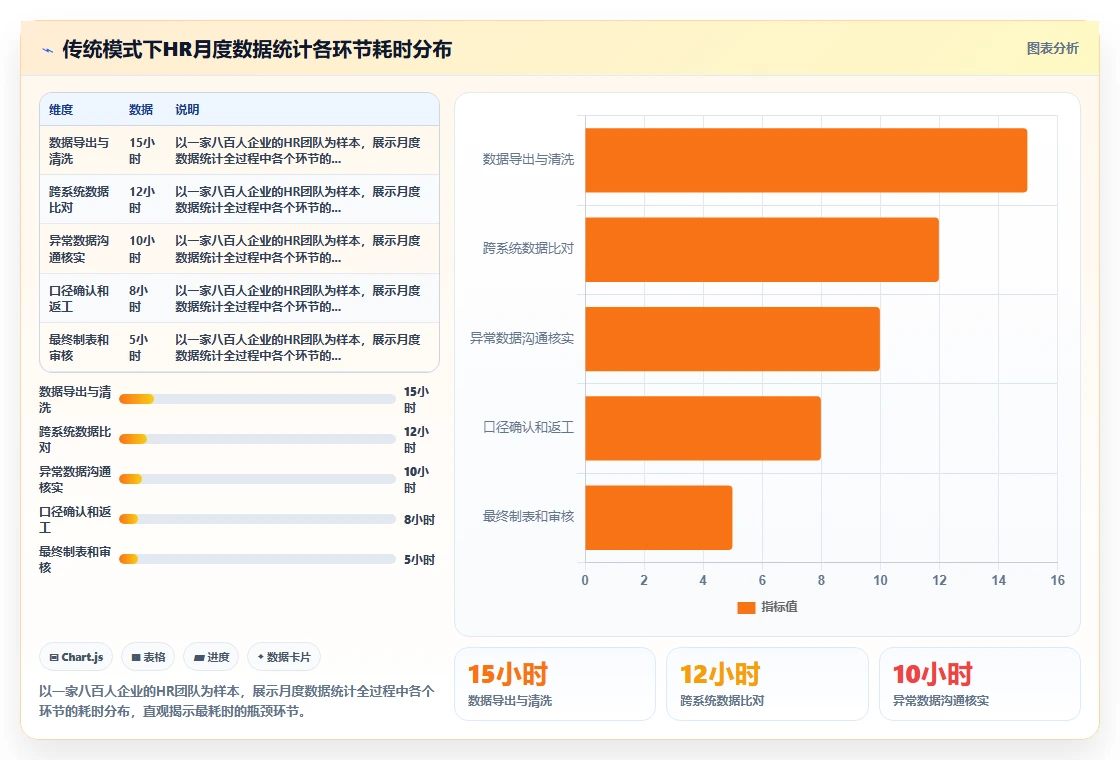Image resolution: width=1120 pixels, height=760 pixels.
Task: Click table dimension cell 异常数据沟通核实
Action: click(x=79, y=249)
